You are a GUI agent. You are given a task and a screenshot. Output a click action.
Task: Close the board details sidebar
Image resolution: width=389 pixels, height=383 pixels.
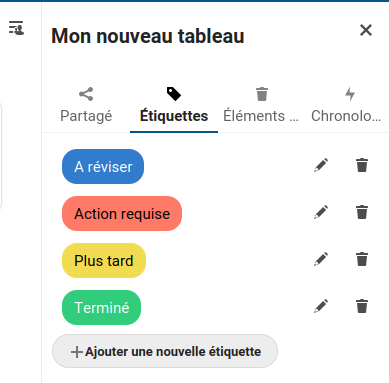tap(366, 30)
